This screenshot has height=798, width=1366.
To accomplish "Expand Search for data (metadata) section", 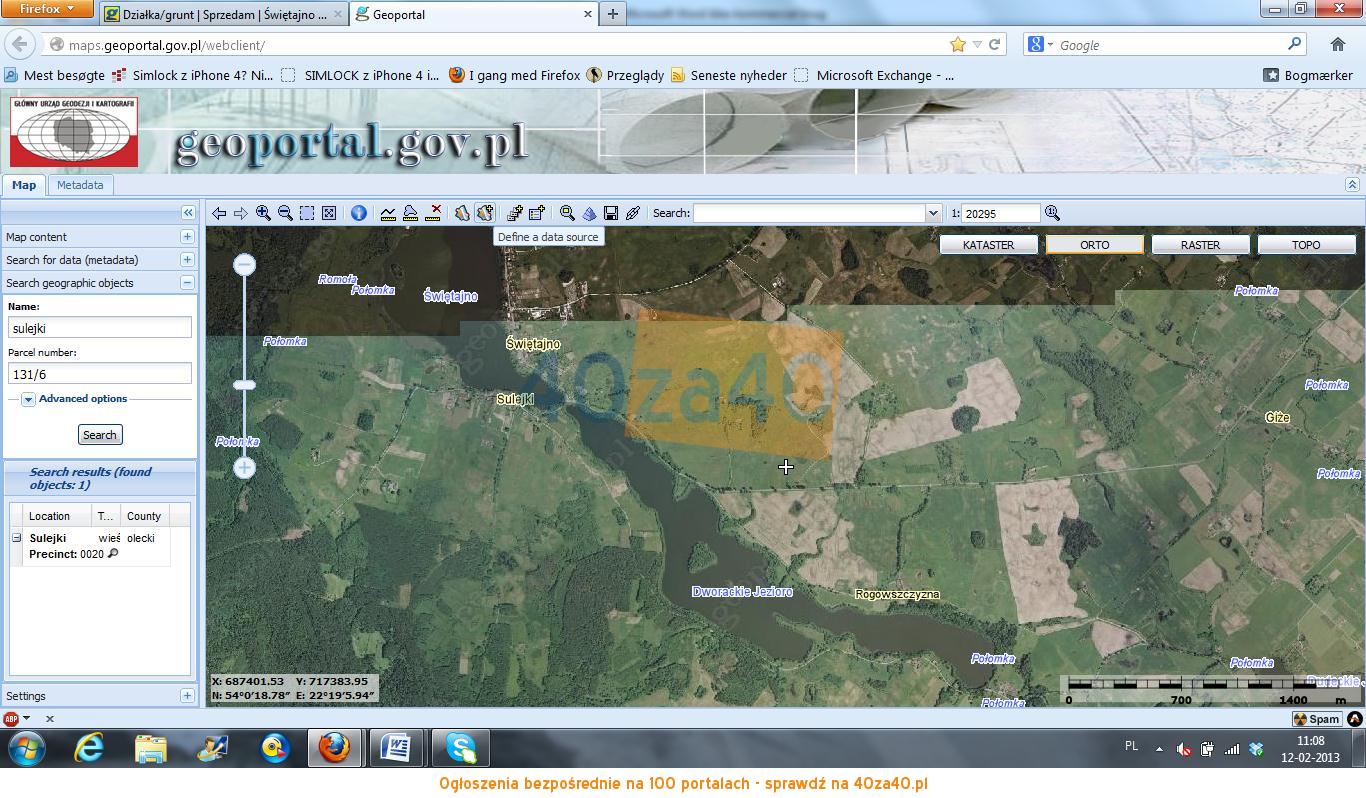I will click(187, 260).
